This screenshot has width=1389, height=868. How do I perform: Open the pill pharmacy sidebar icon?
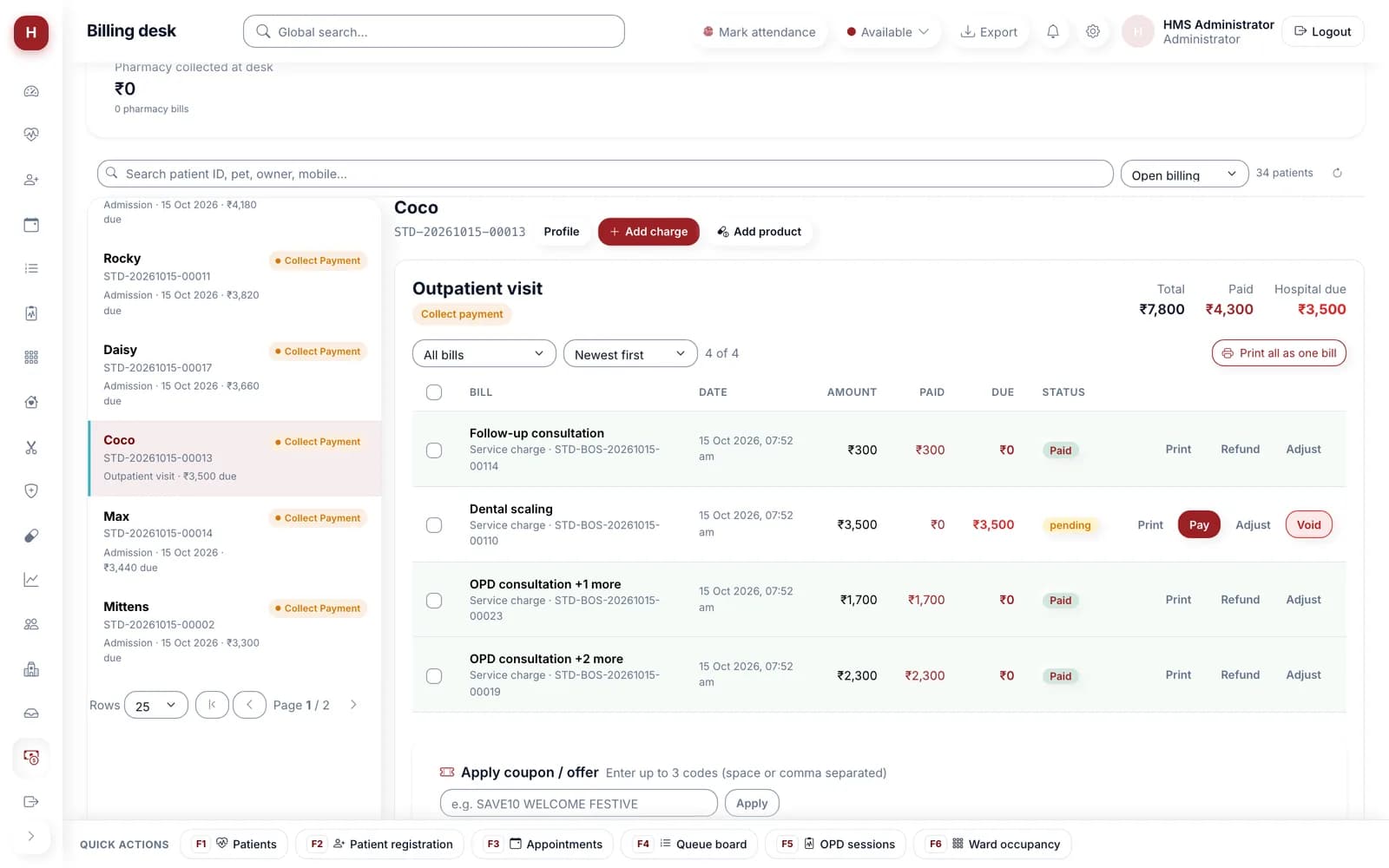(31, 536)
